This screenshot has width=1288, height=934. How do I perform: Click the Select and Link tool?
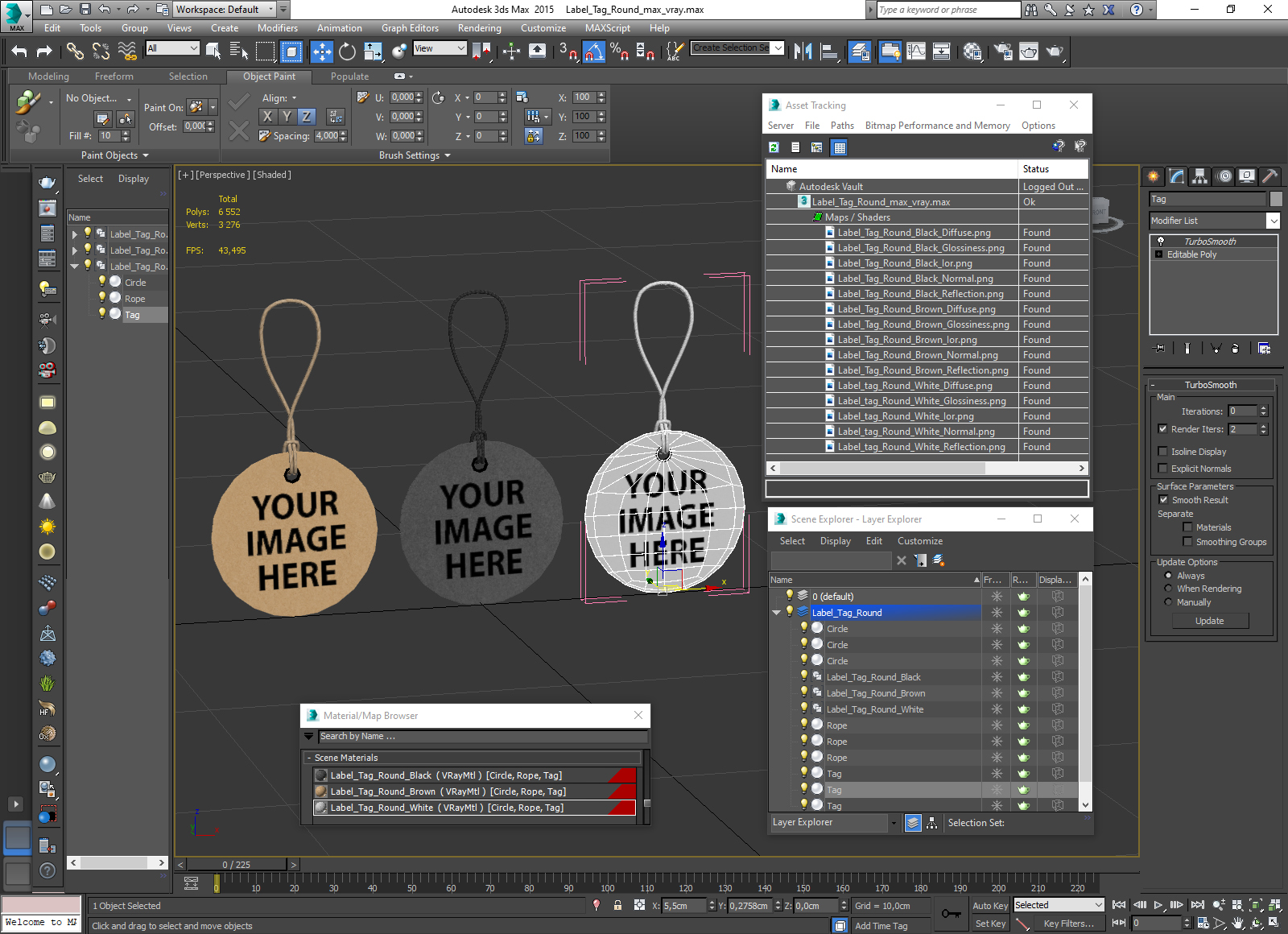[75, 52]
